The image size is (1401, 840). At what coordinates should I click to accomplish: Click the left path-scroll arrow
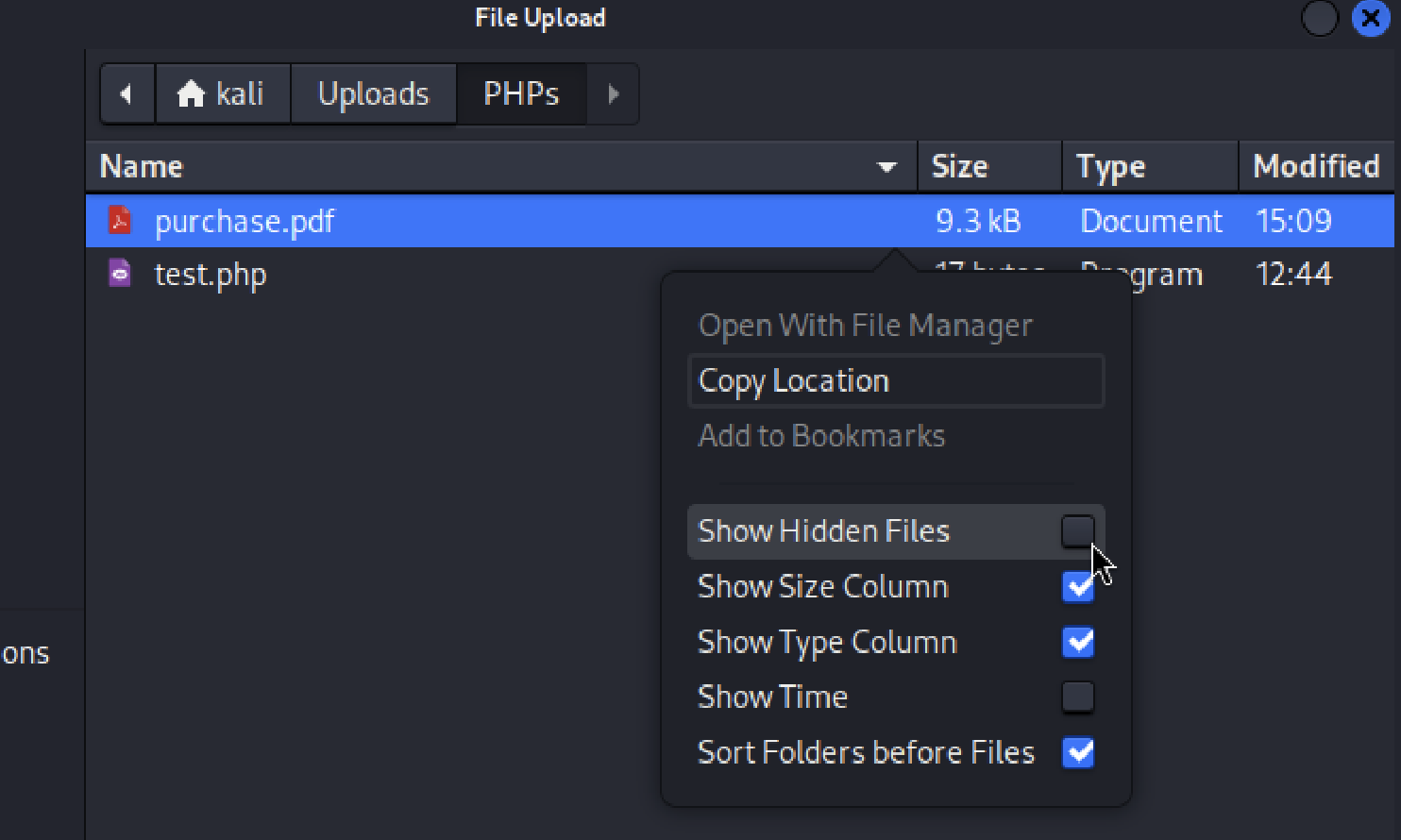tap(127, 94)
